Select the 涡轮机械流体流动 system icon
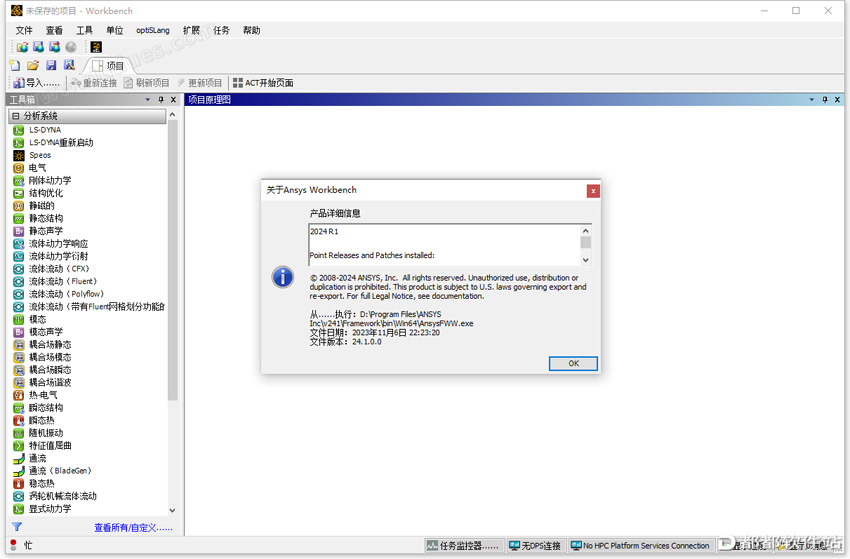850x559 pixels. 18,496
